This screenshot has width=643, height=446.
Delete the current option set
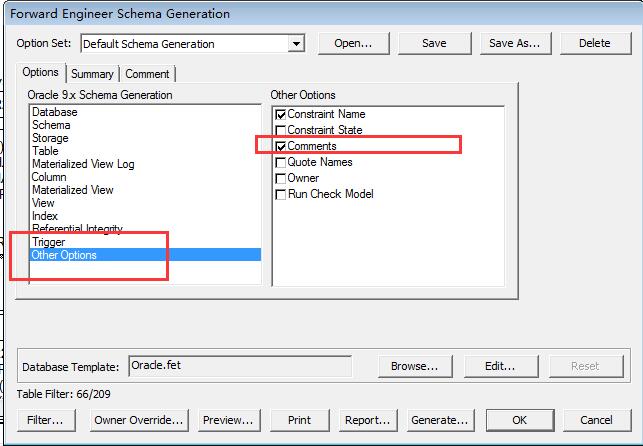[595, 43]
